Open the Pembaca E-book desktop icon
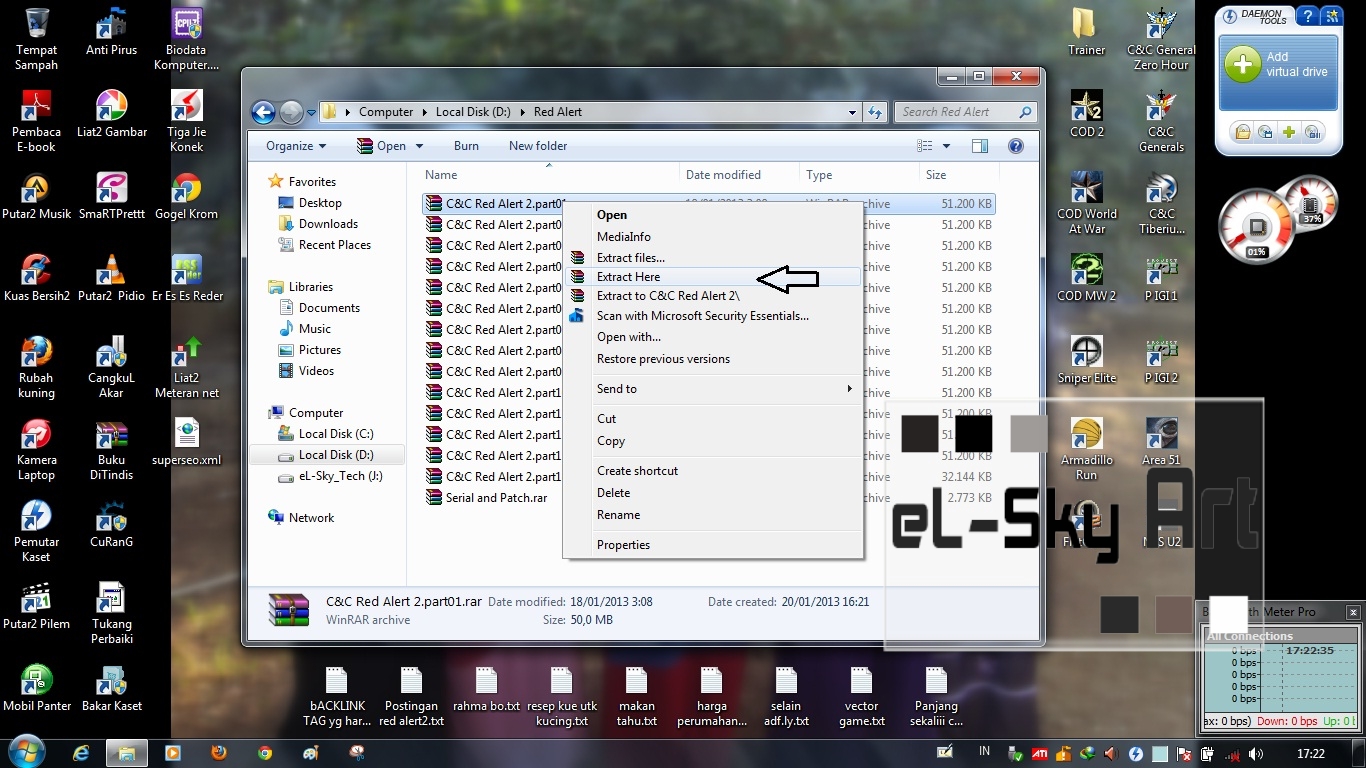The width and height of the screenshot is (1366, 768). point(37,120)
